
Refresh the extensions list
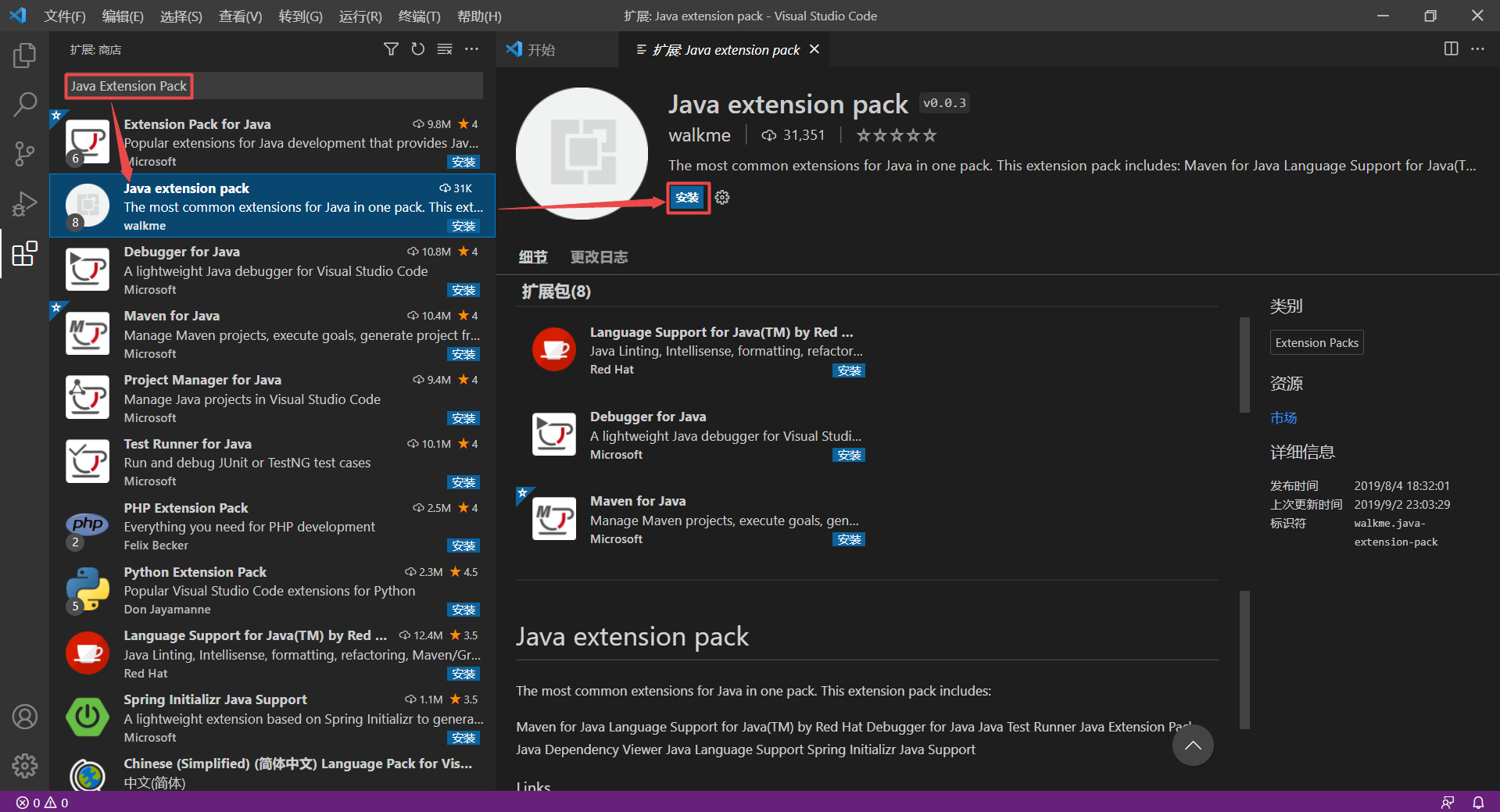point(418,49)
